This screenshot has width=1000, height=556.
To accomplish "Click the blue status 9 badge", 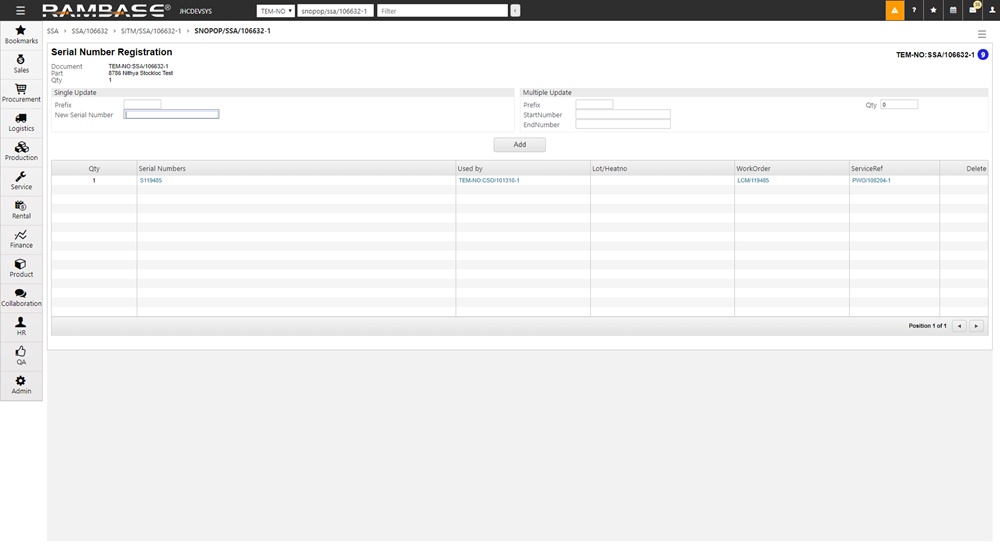I will click(983, 55).
